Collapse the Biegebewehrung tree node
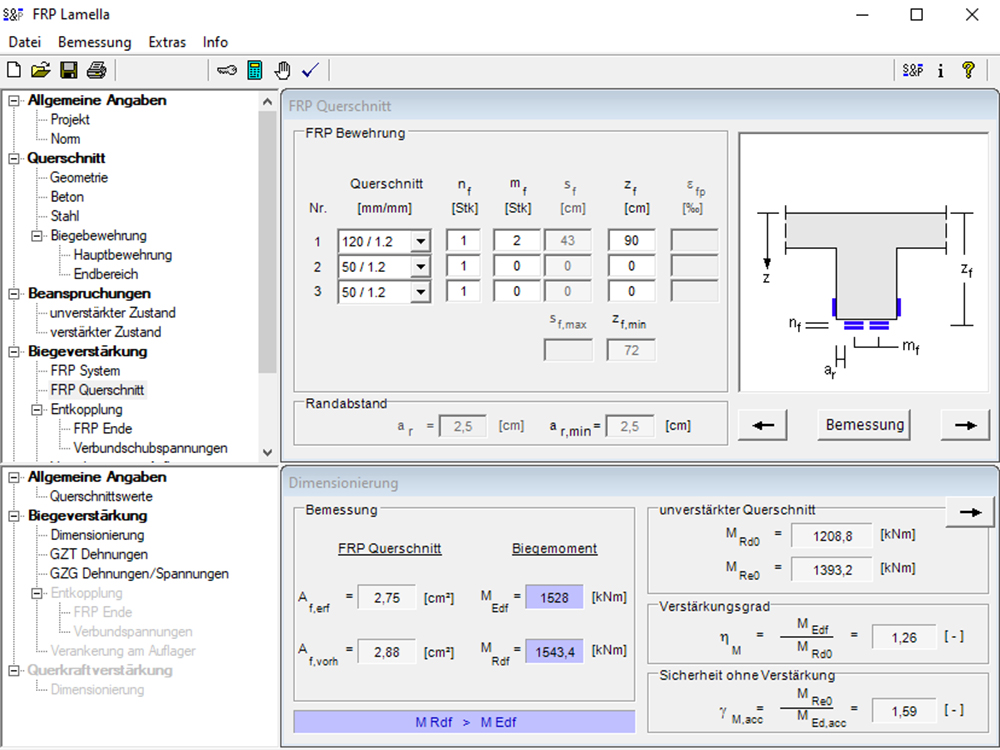This screenshot has height=750, width=1000. (37, 236)
